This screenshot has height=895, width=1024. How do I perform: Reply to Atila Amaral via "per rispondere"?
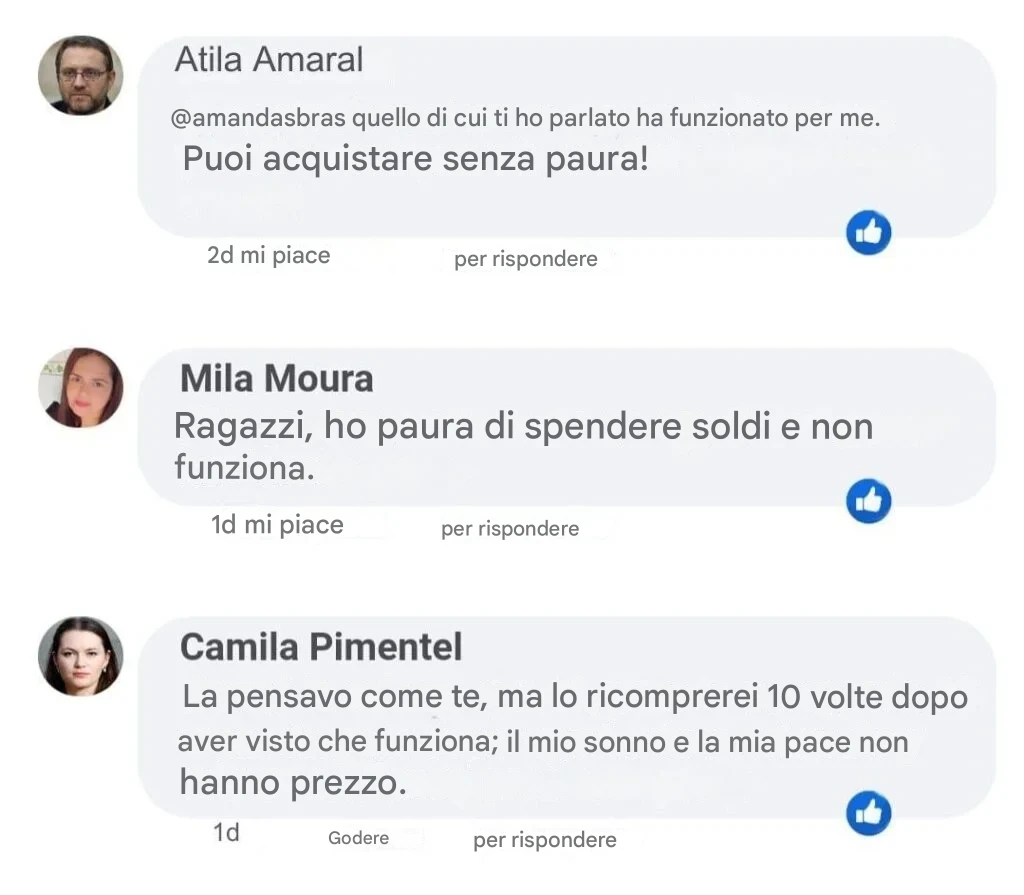tap(525, 260)
